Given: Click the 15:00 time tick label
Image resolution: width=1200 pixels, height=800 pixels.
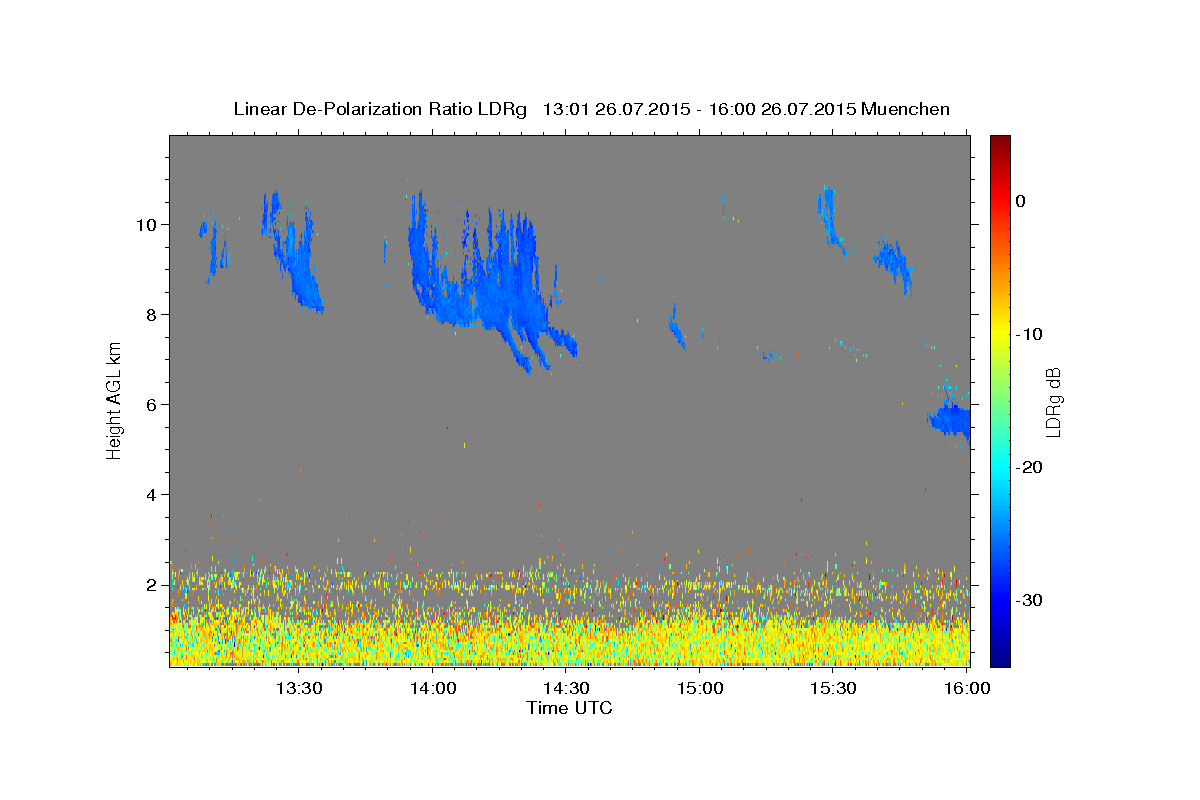Looking at the screenshot, I should 700,688.
